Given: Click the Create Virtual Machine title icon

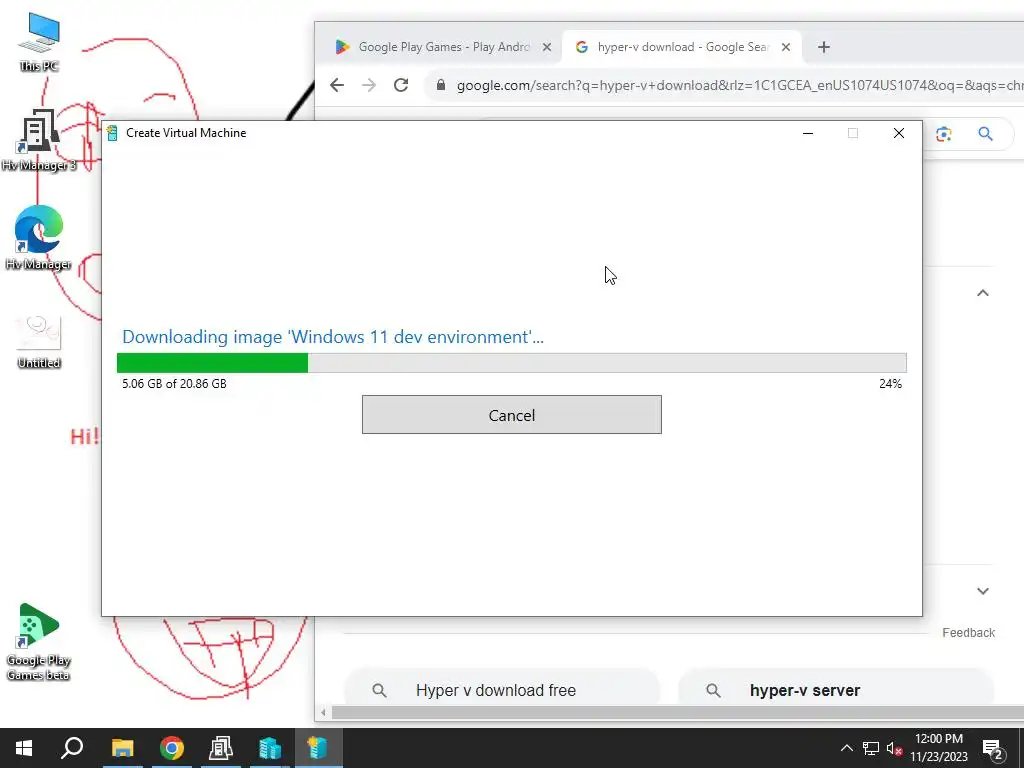Looking at the screenshot, I should click(112, 133).
